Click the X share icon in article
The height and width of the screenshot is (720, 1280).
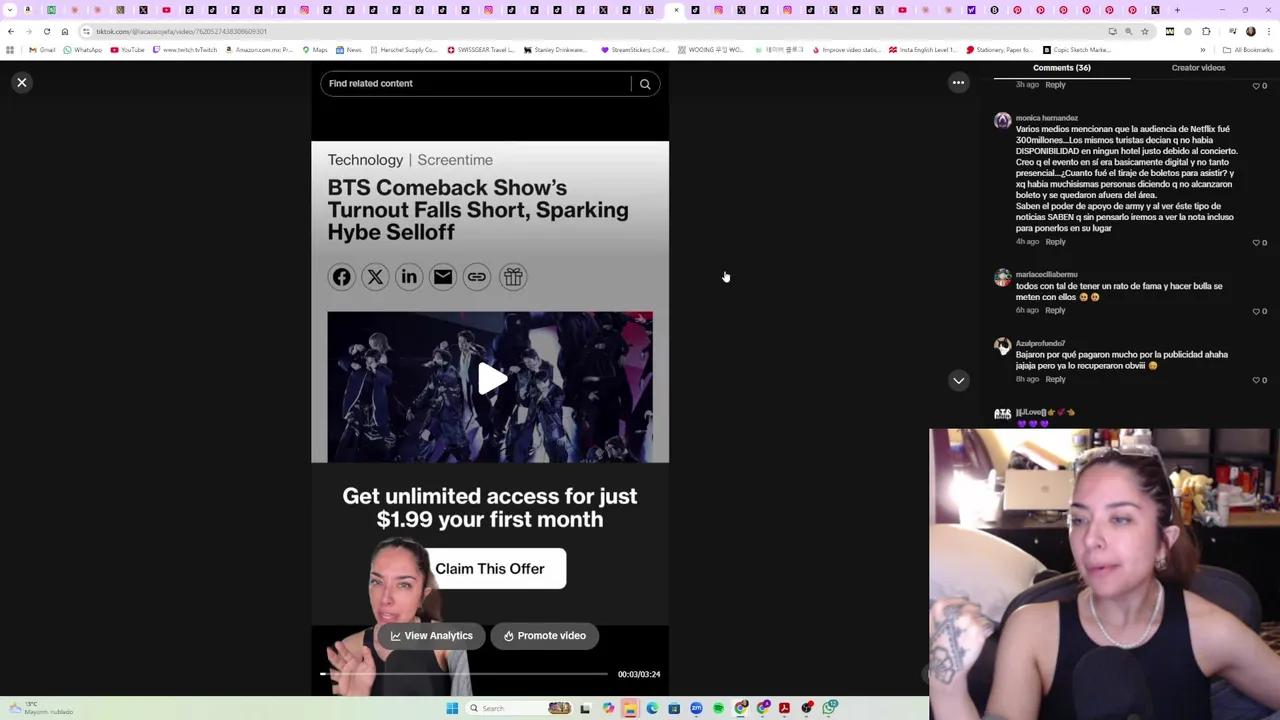(x=375, y=277)
